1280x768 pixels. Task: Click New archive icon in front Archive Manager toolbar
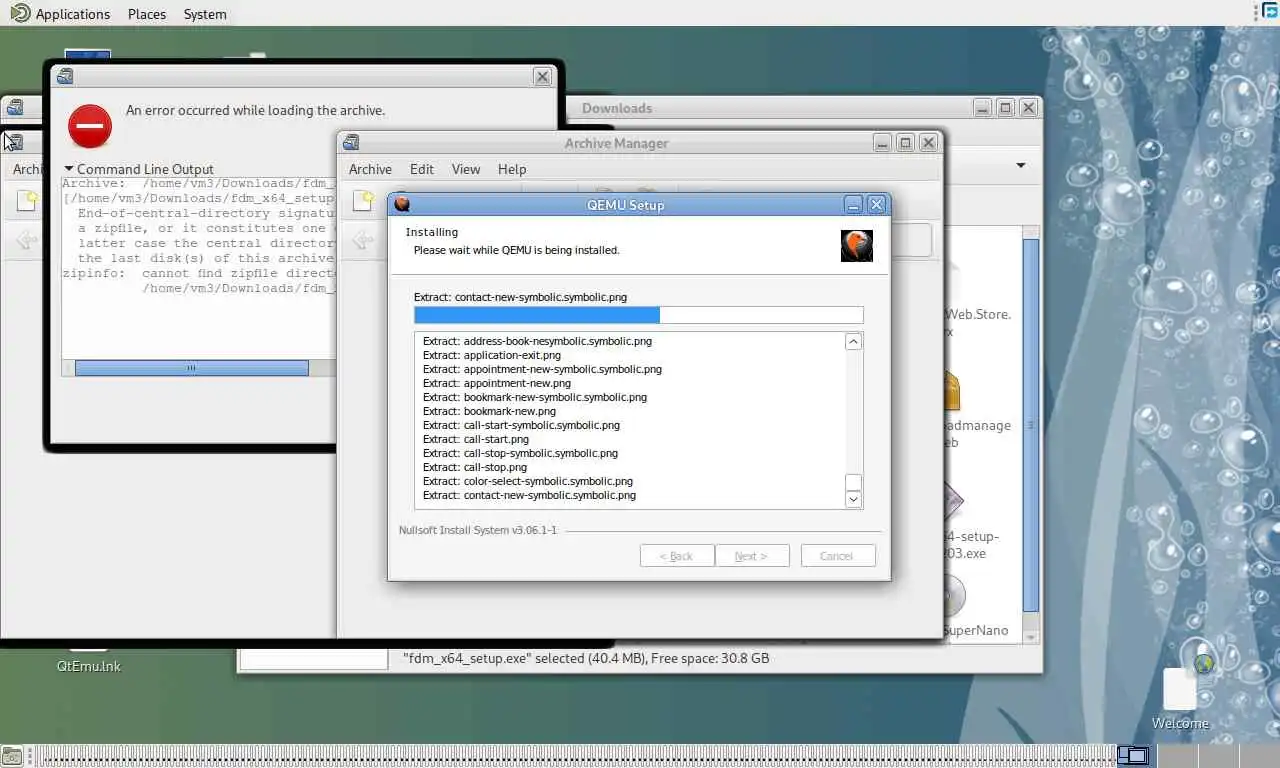[364, 201]
